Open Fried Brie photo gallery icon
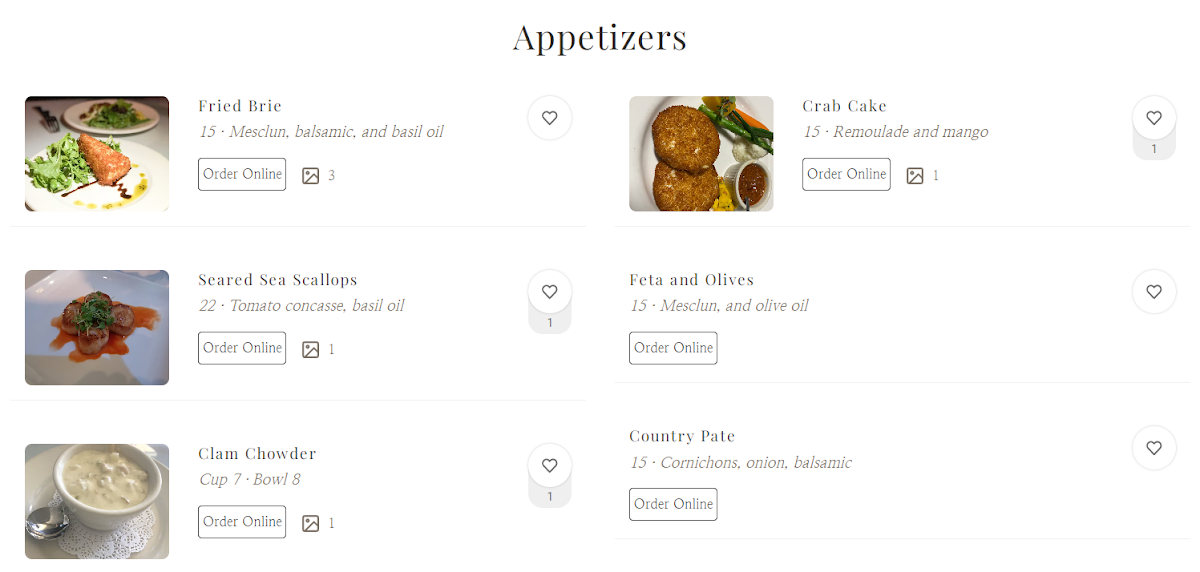This screenshot has width=1200, height=572. click(x=311, y=176)
